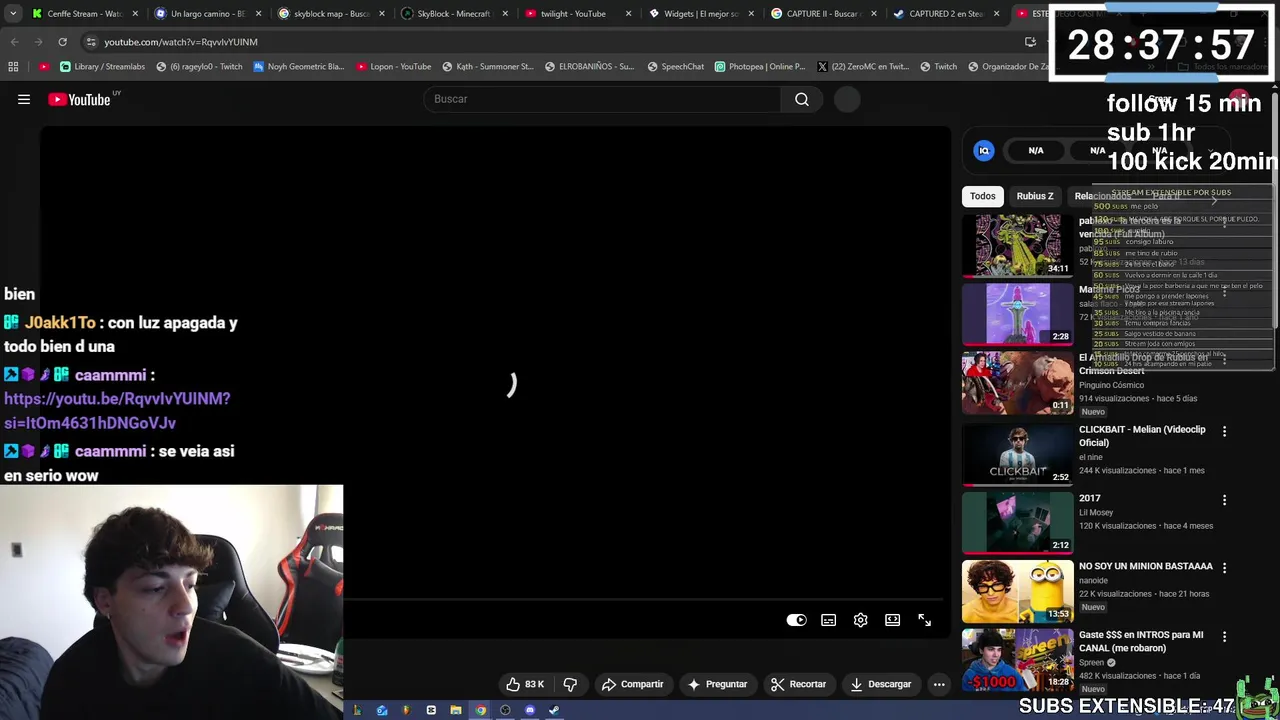Open more actions ellipsis below video
This screenshot has width=1280, height=720.
coord(938,684)
